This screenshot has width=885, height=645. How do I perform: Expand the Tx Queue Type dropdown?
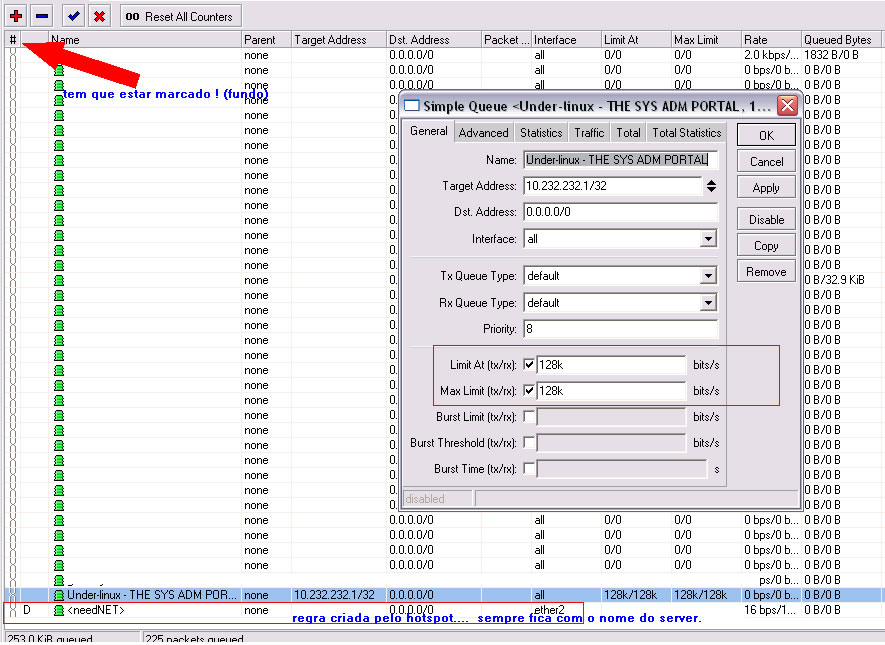(708, 276)
